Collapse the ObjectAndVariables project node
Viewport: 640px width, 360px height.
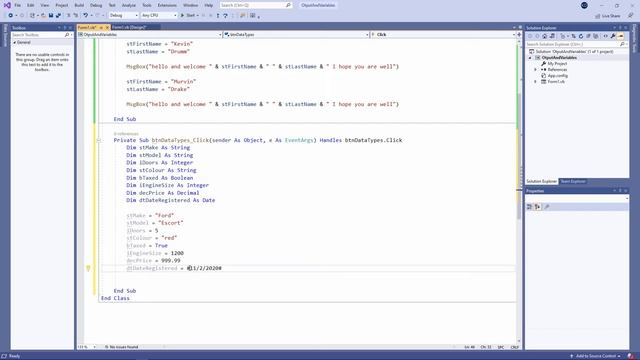pos(530,58)
